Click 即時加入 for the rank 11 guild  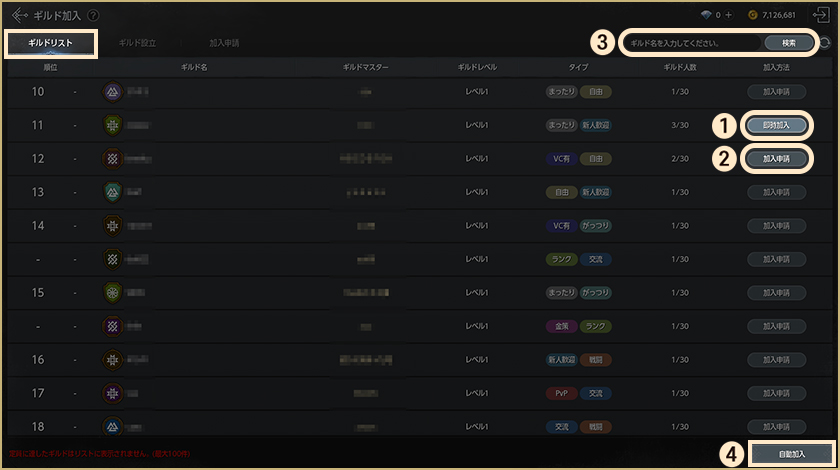coord(776,125)
